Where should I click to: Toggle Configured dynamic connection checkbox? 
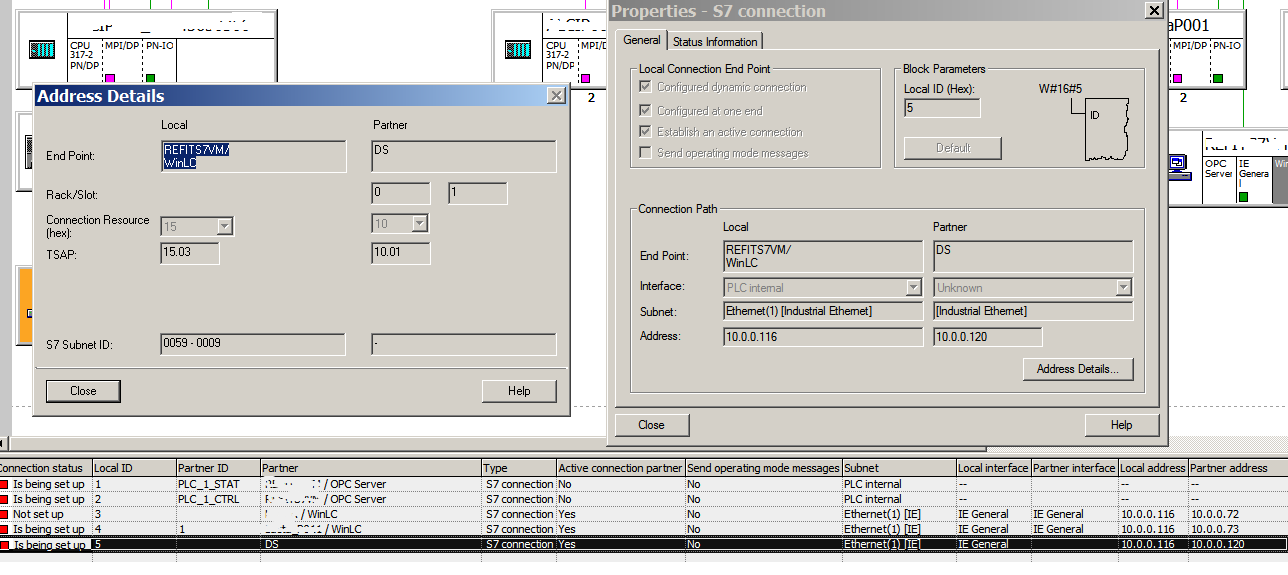click(646, 87)
